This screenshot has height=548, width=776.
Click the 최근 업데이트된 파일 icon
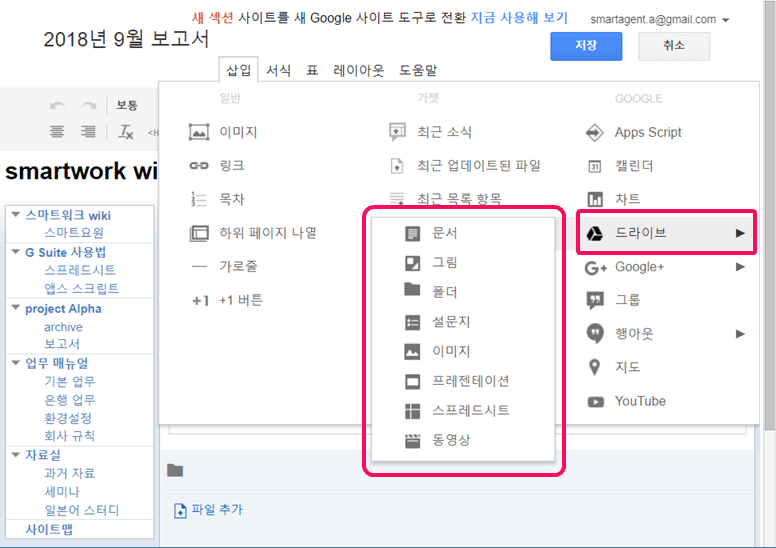click(x=397, y=165)
